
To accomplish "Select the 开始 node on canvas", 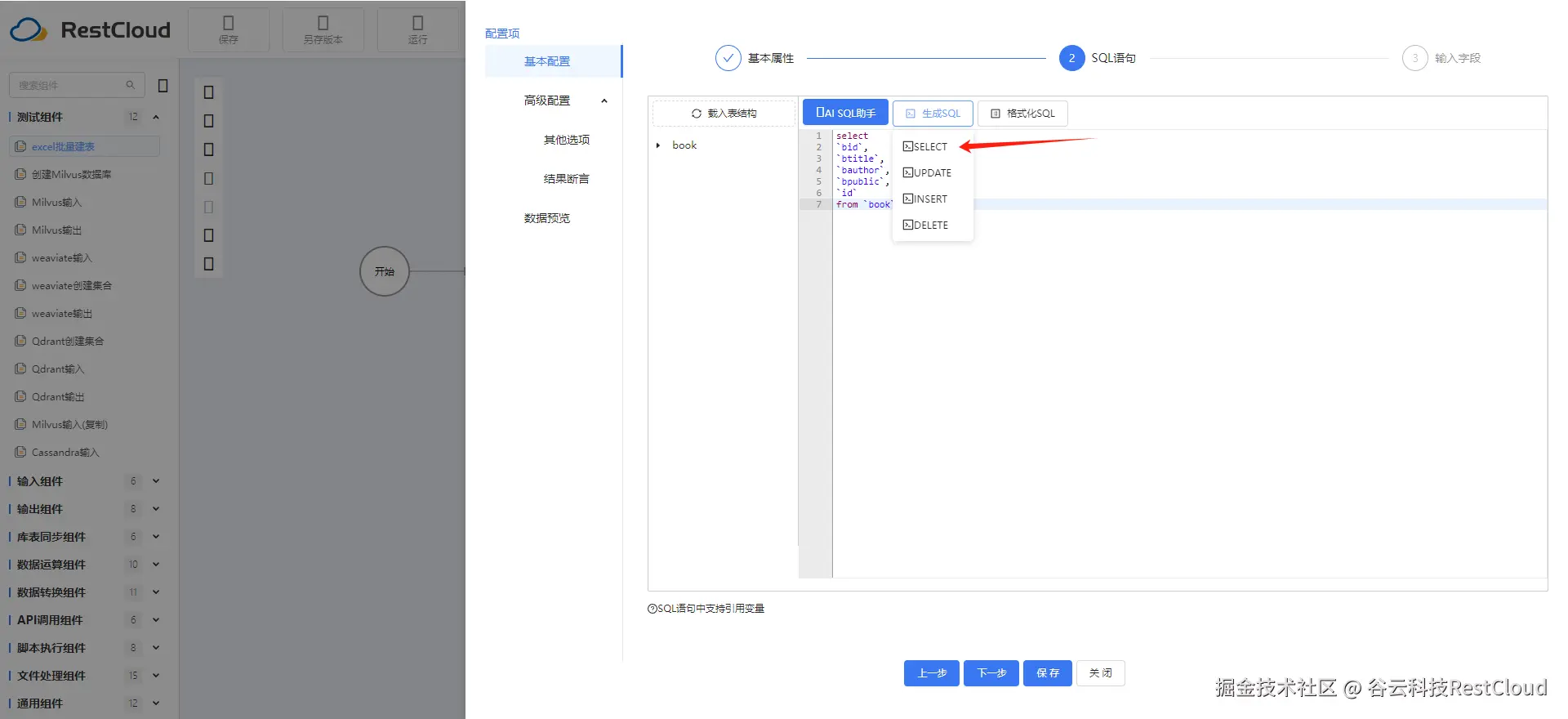I will 385,271.
